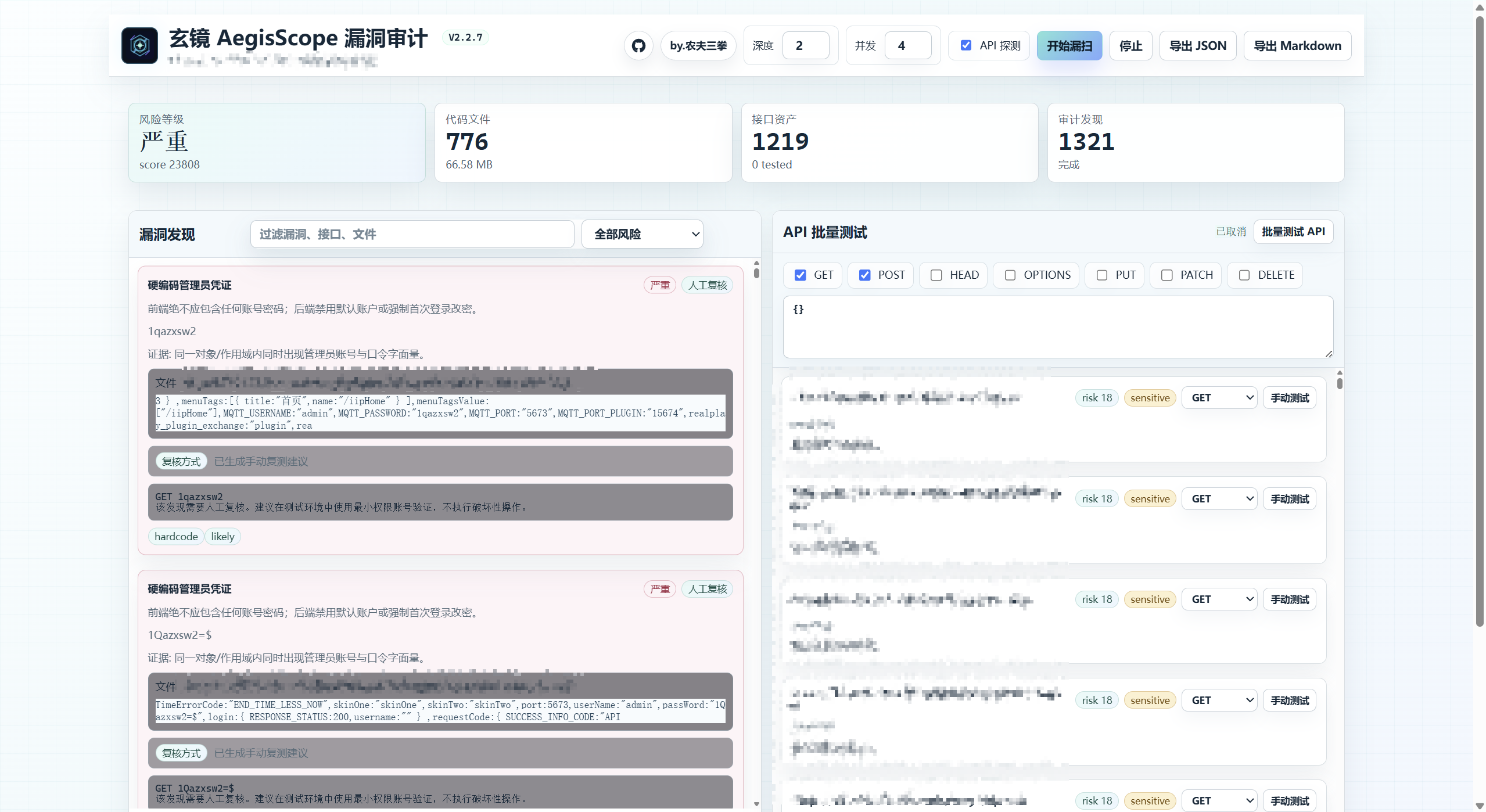Click 手动测试 in fifth API row
The width and height of the screenshot is (1486, 812).
(x=1290, y=801)
